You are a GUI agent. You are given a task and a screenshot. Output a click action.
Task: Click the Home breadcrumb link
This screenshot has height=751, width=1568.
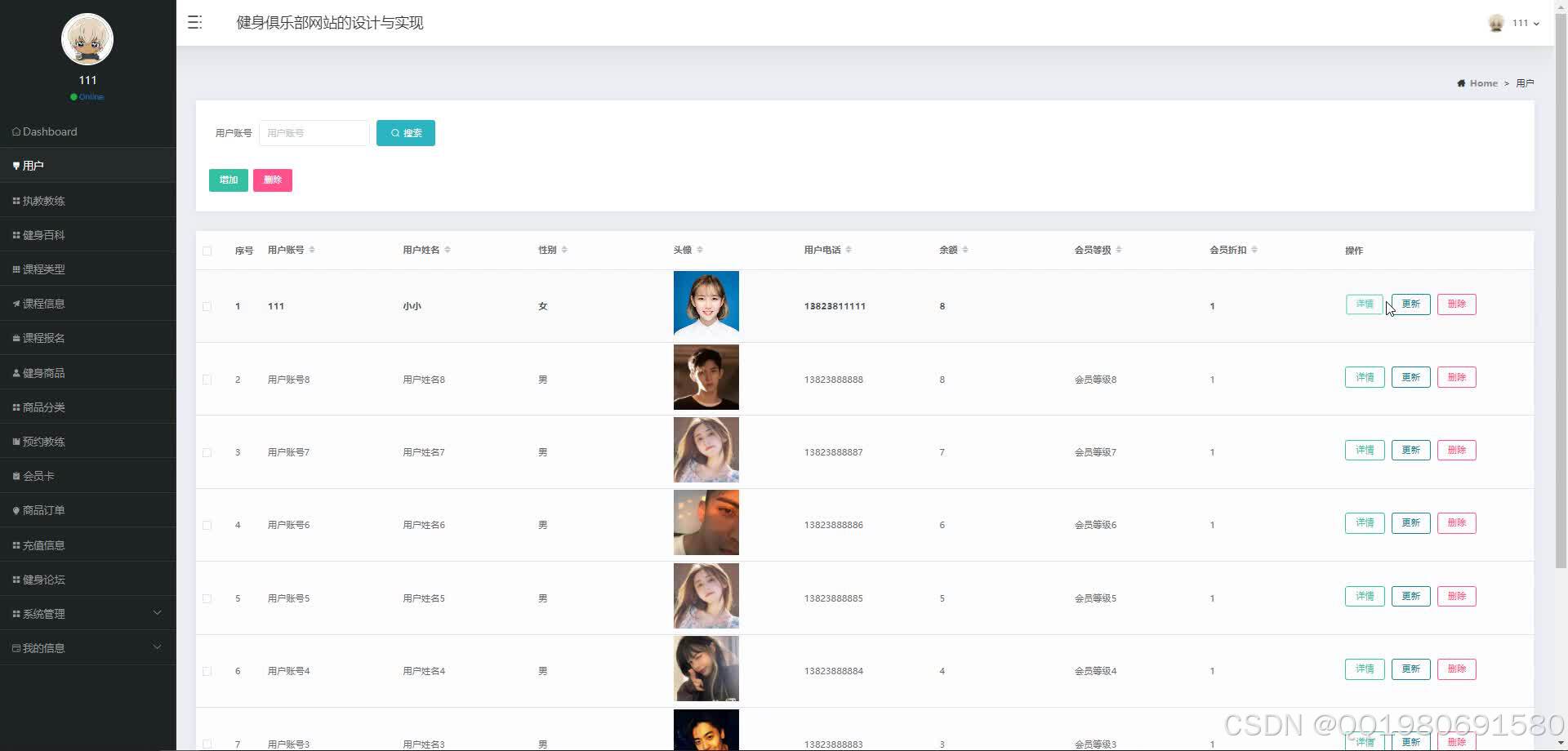pos(1483,83)
